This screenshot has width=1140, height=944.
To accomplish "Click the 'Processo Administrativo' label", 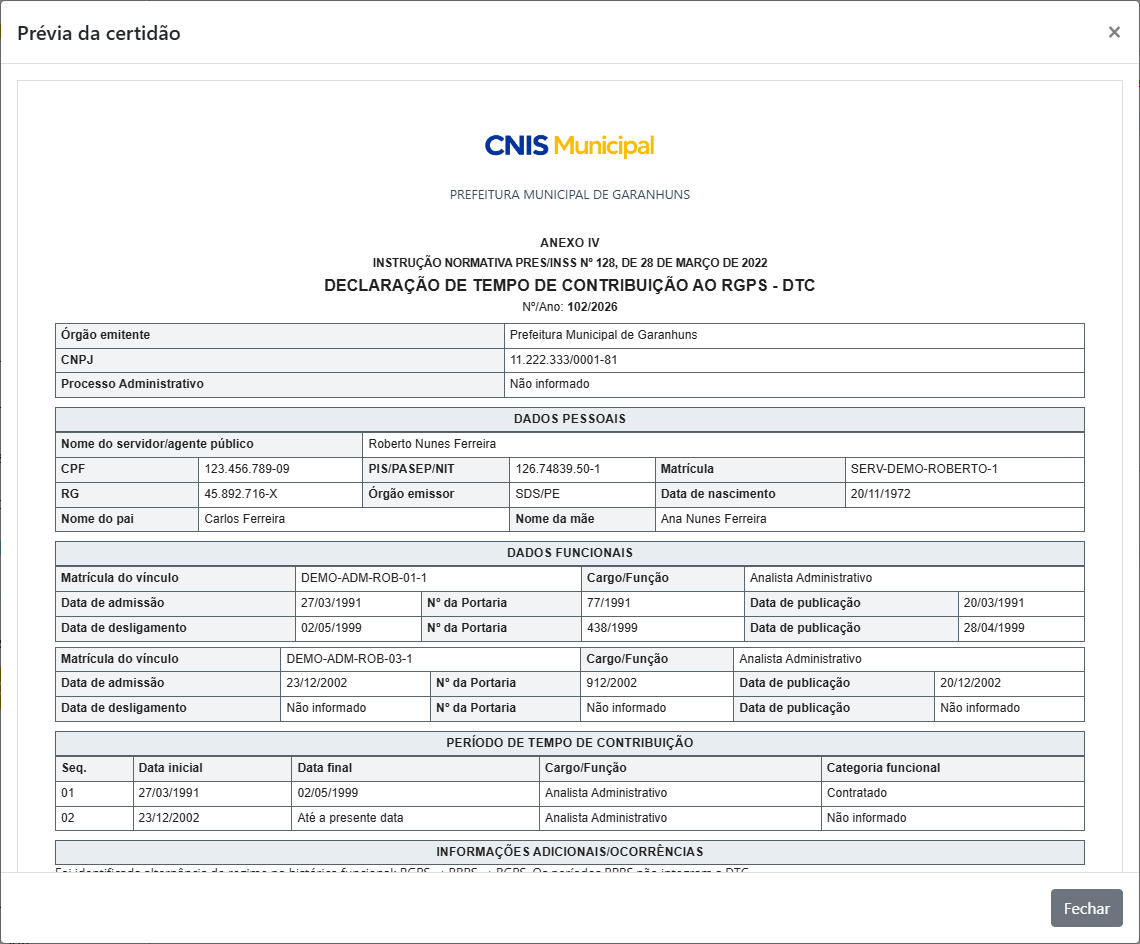I will pos(132,384).
